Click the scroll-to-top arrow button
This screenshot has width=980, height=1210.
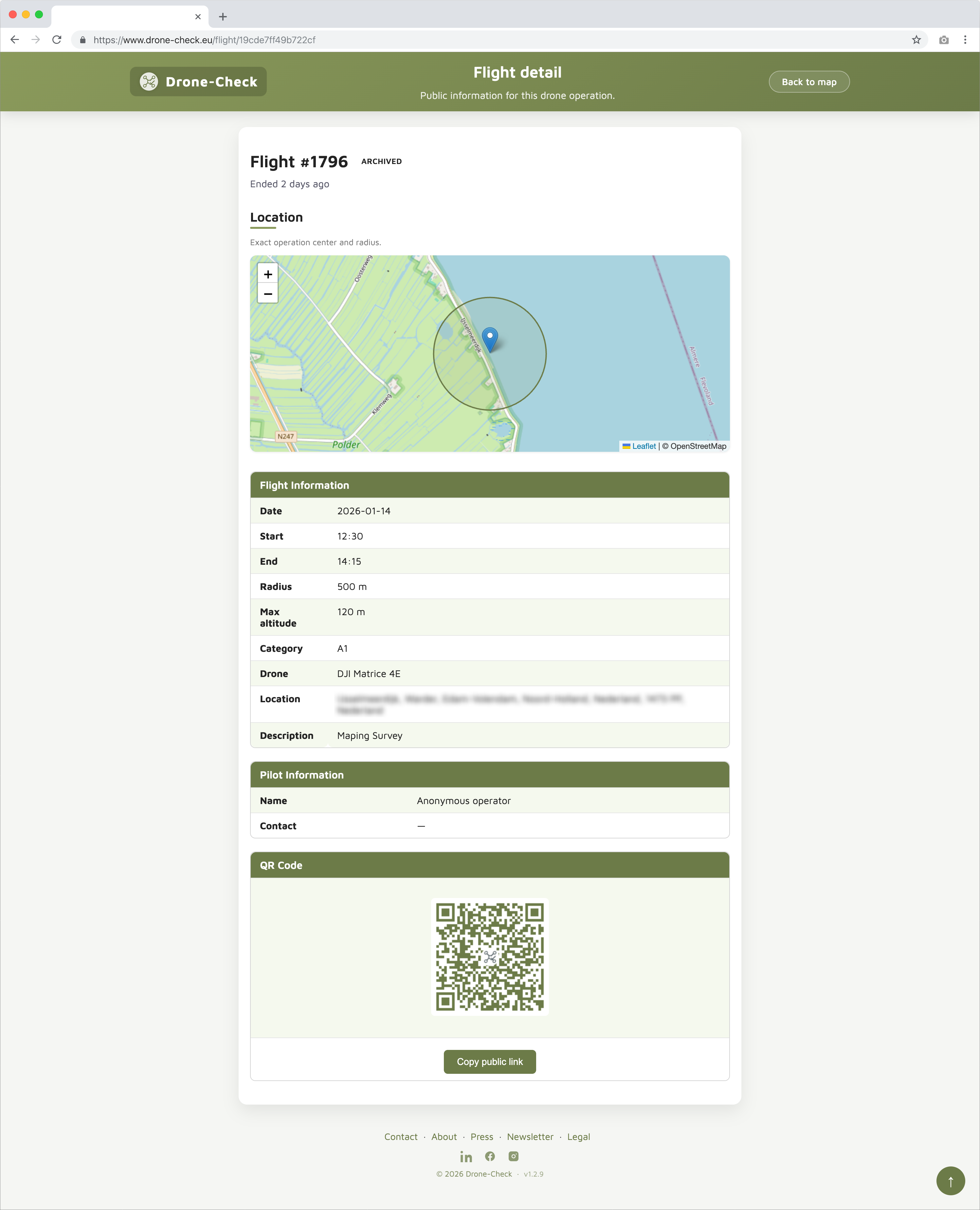(950, 1181)
